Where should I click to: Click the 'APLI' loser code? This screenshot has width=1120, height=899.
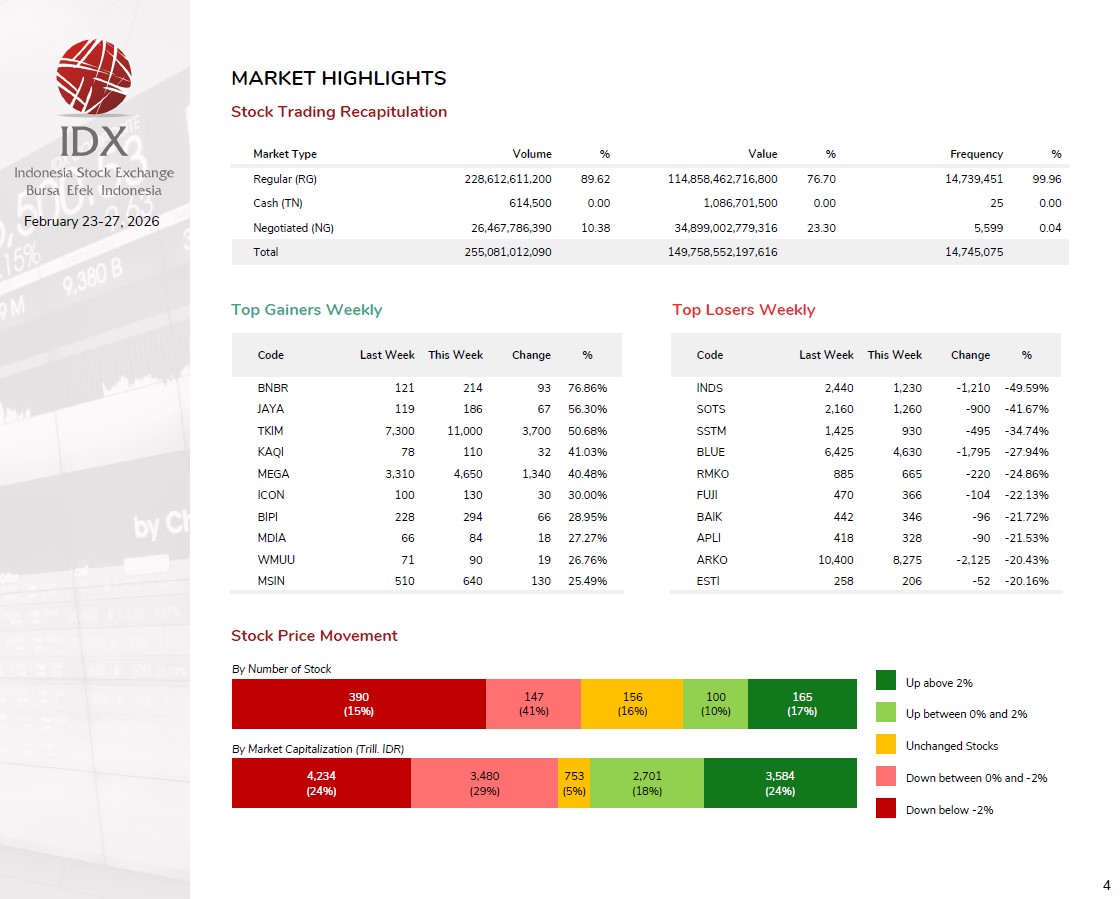[709, 538]
